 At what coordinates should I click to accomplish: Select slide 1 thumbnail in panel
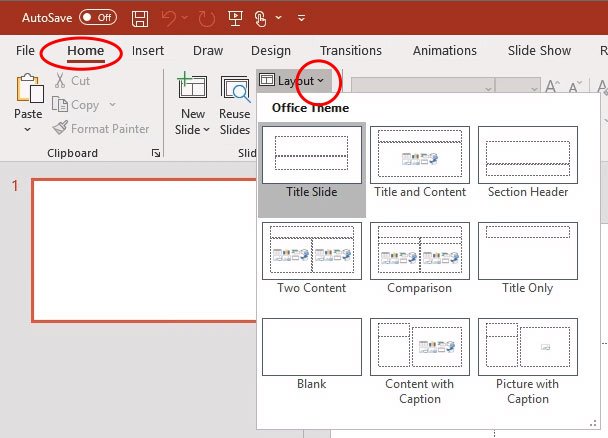pyautogui.click(x=145, y=250)
